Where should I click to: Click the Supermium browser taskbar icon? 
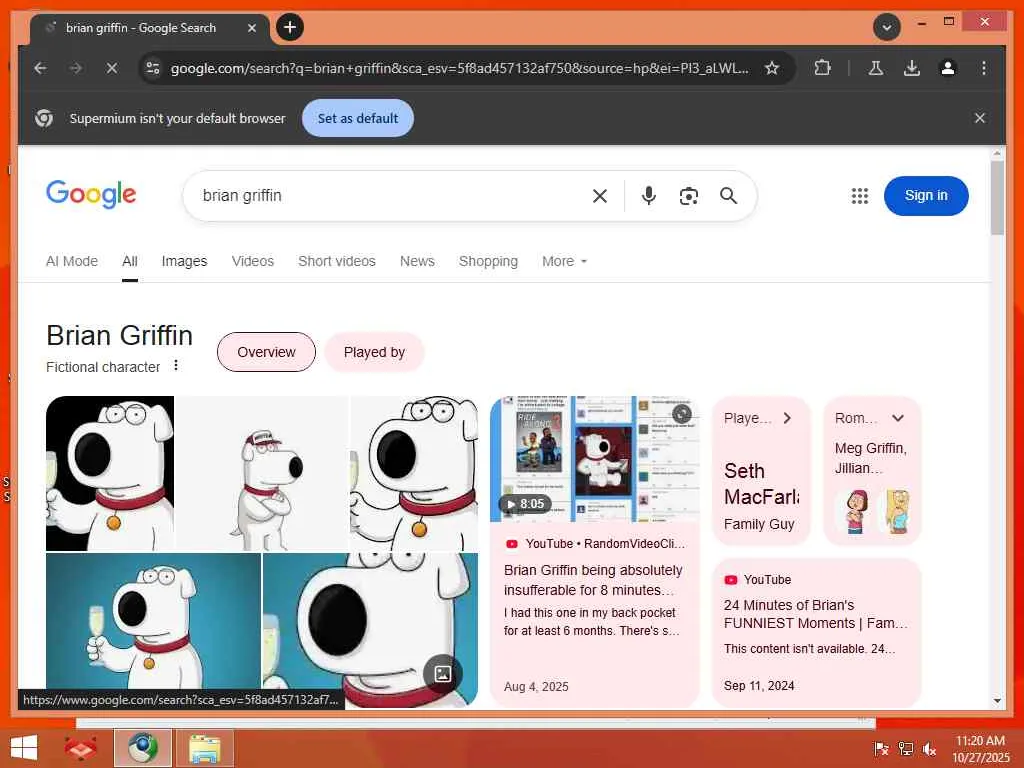[142, 748]
